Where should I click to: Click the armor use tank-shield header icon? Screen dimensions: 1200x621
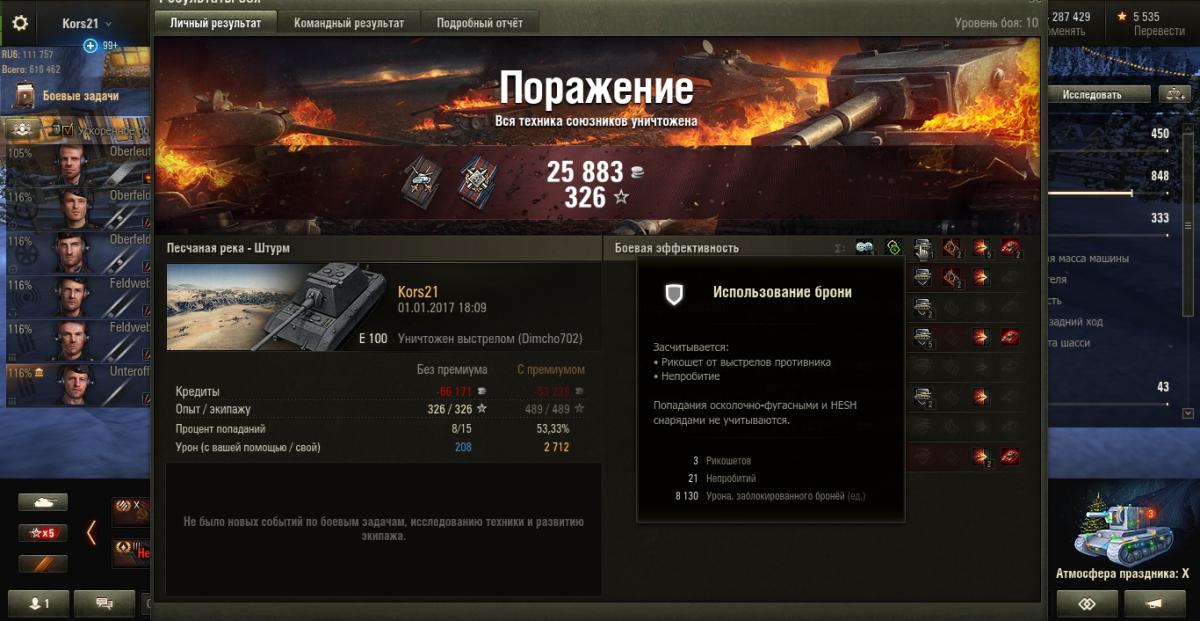(922, 248)
